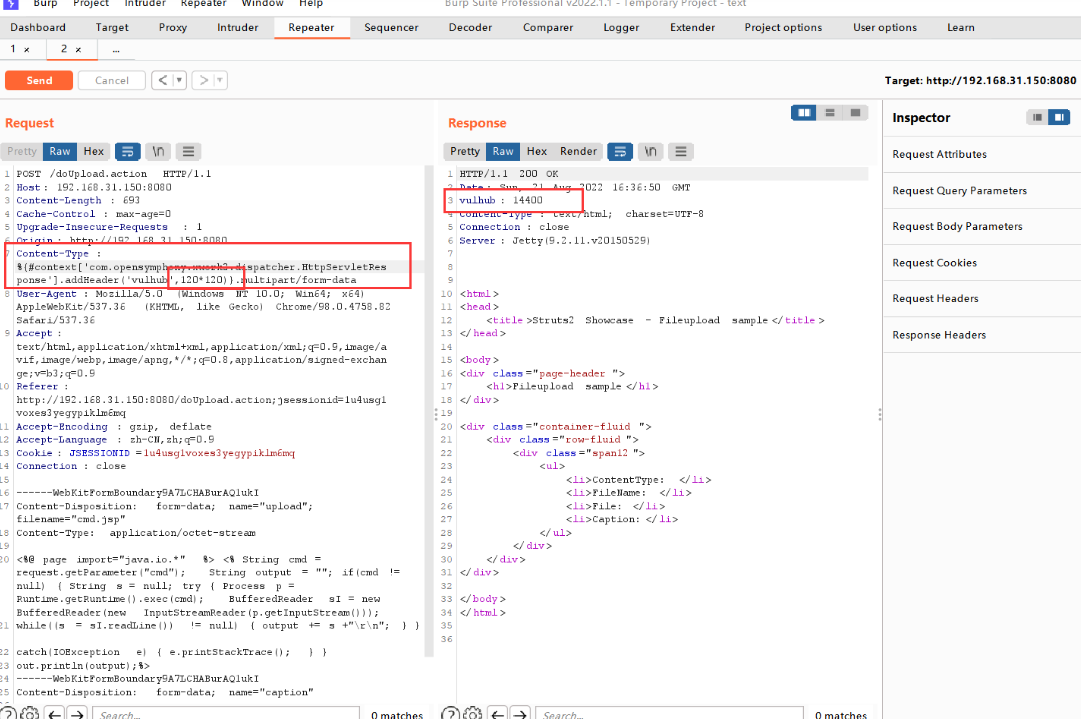Open the User options tab
The width and height of the screenshot is (1081, 719).
885,28
